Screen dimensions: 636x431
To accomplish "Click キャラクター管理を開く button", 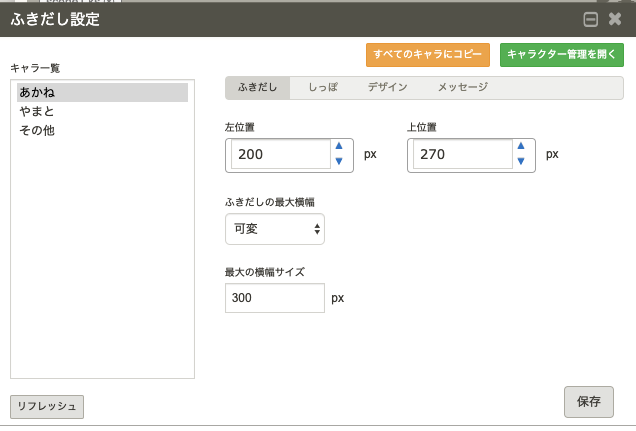I will 561,54.
